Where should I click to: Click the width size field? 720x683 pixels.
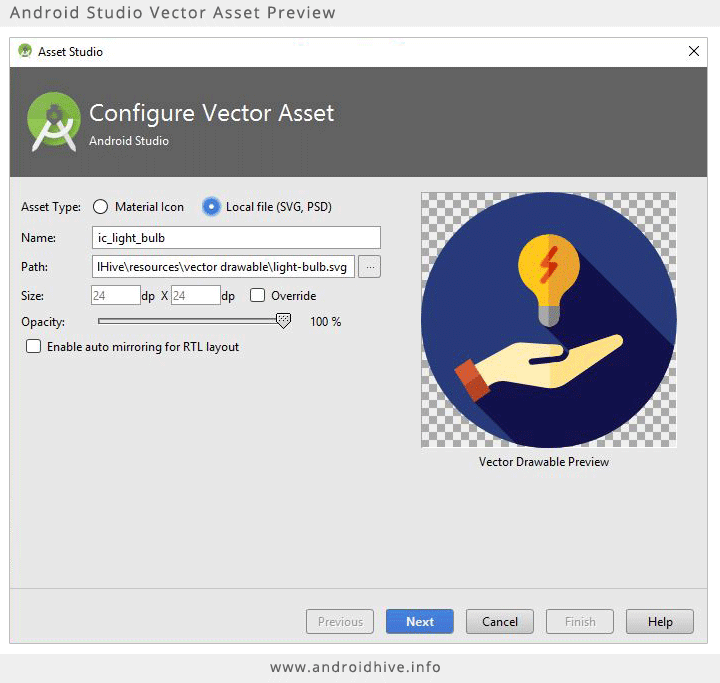pyautogui.click(x=115, y=295)
